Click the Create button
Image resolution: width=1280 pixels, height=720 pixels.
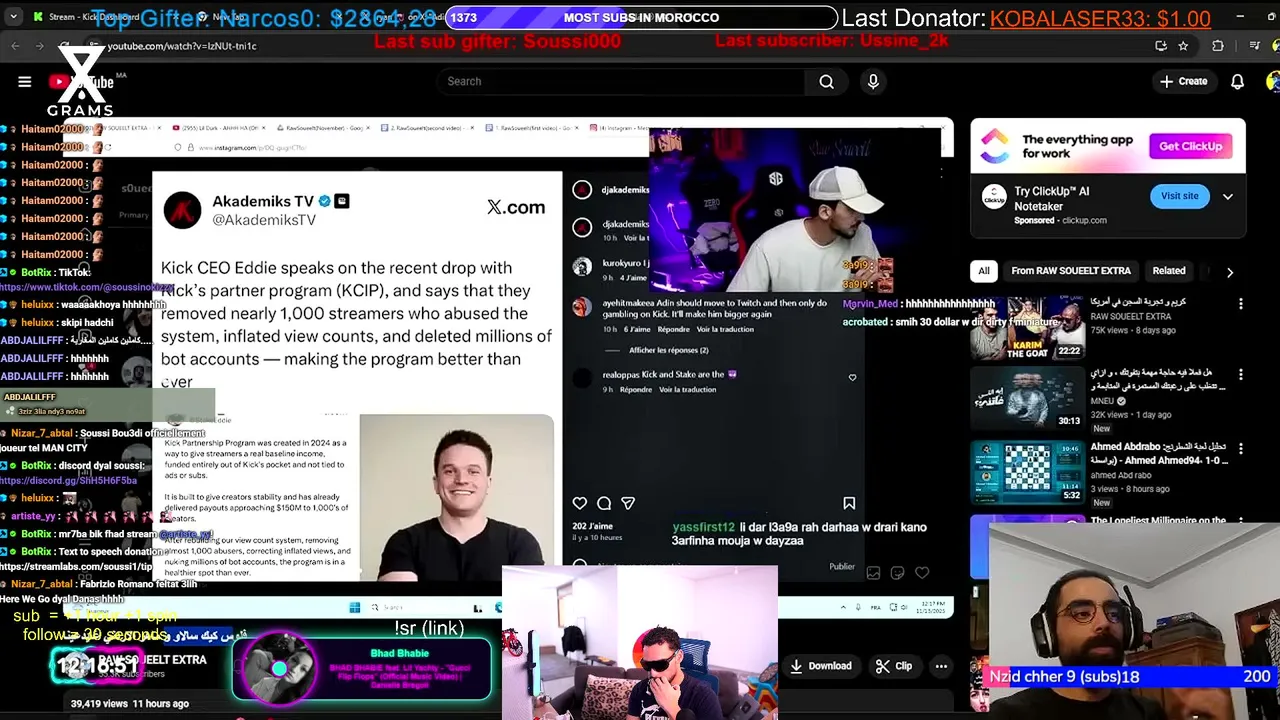1184,82
